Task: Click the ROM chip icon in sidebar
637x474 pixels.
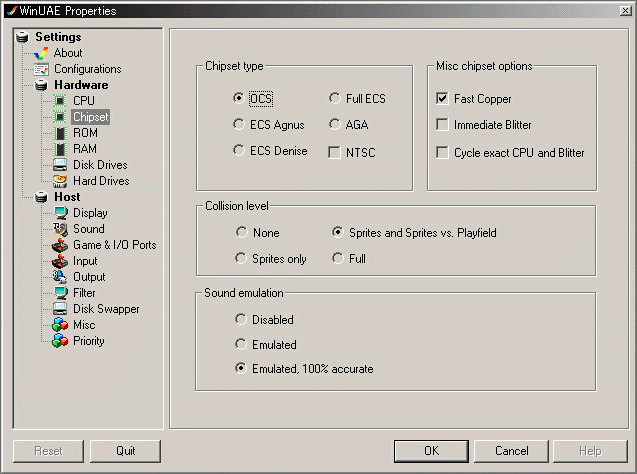Action: click(60, 133)
